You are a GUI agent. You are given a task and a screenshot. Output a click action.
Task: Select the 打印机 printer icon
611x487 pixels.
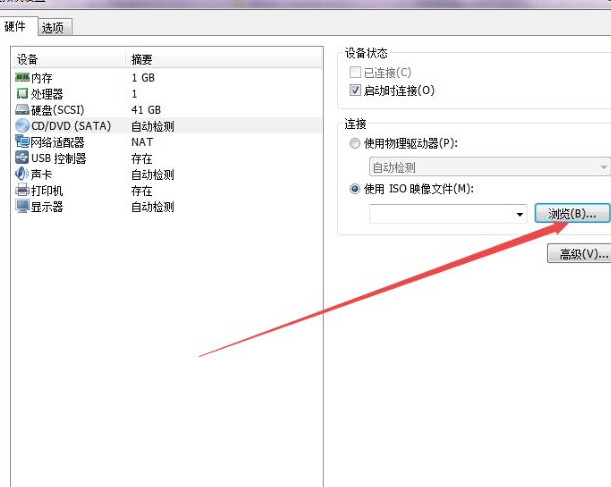pyautogui.click(x=23, y=190)
